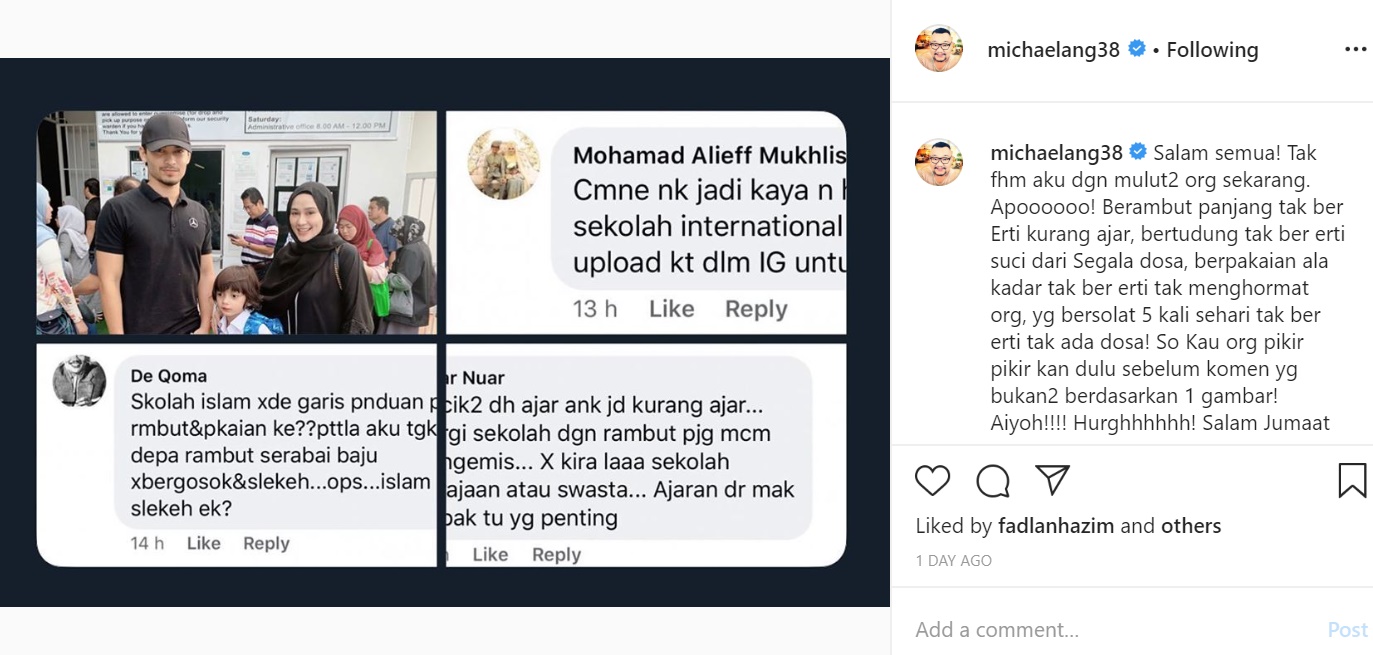The height and width of the screenshot is (655, 1373).
Task: Click the 1 DAY AGO timestamp
Action: 954,561
